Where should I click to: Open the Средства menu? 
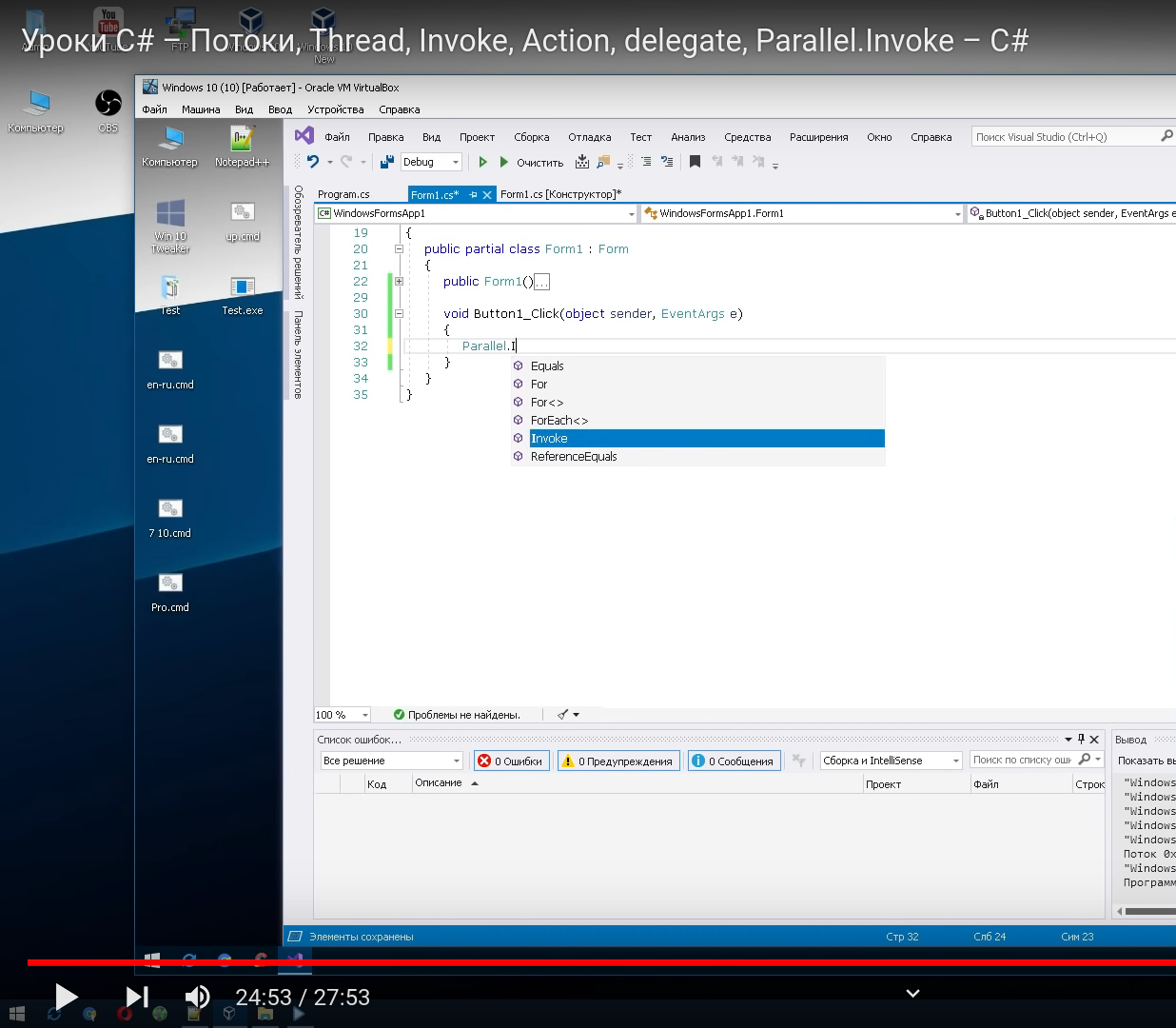tap(747, 137)
